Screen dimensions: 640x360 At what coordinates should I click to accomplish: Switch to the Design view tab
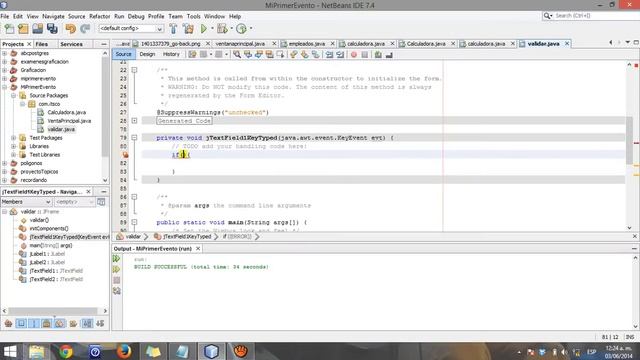pyautogui.click(x=147, y=54)
